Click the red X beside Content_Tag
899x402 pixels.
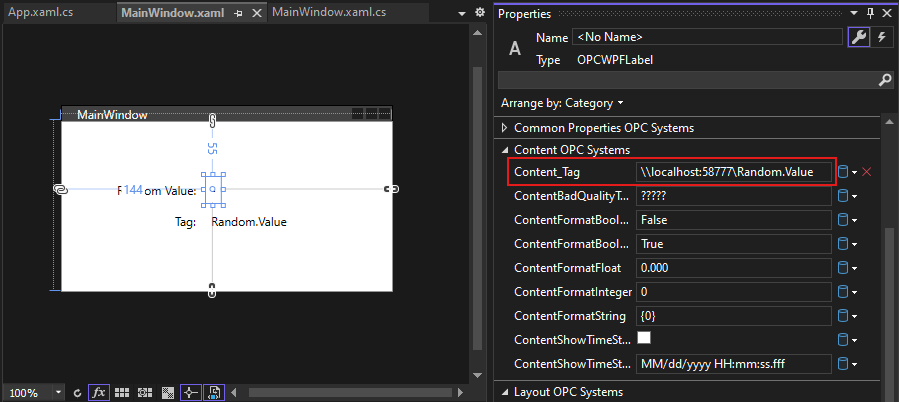[867, 172]
